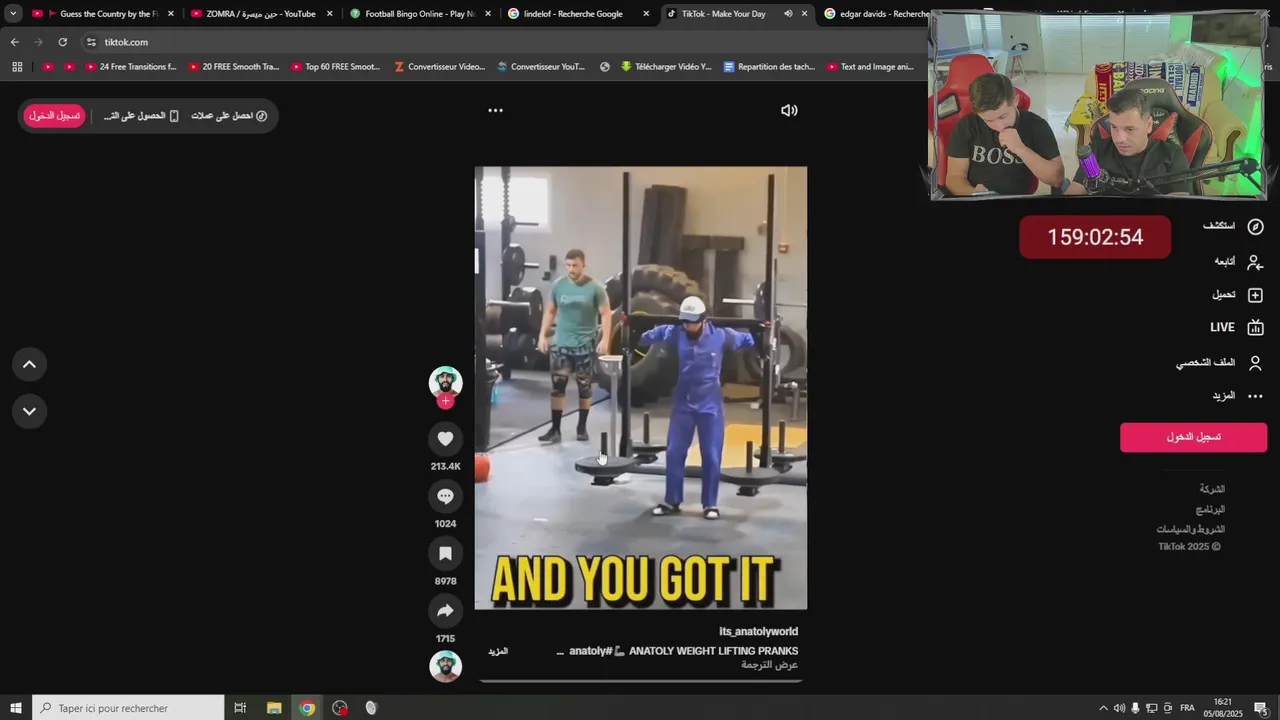Open the system tray volume icon

1119,708
